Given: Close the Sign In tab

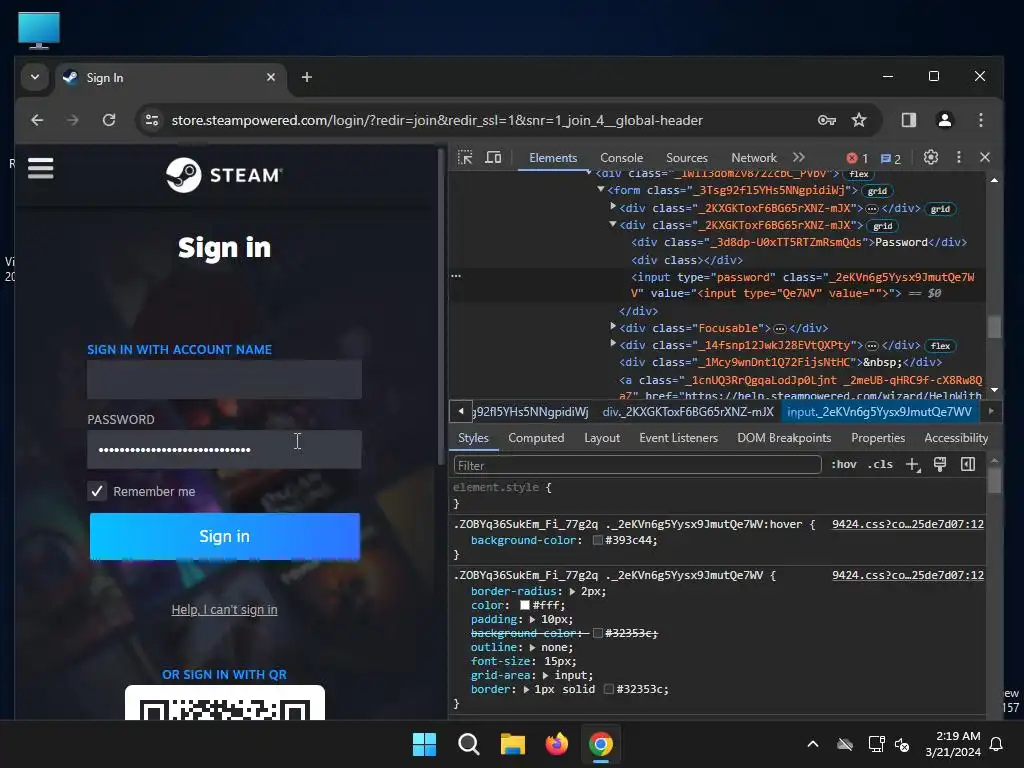Looking at the screenshot, I should 271,77.
